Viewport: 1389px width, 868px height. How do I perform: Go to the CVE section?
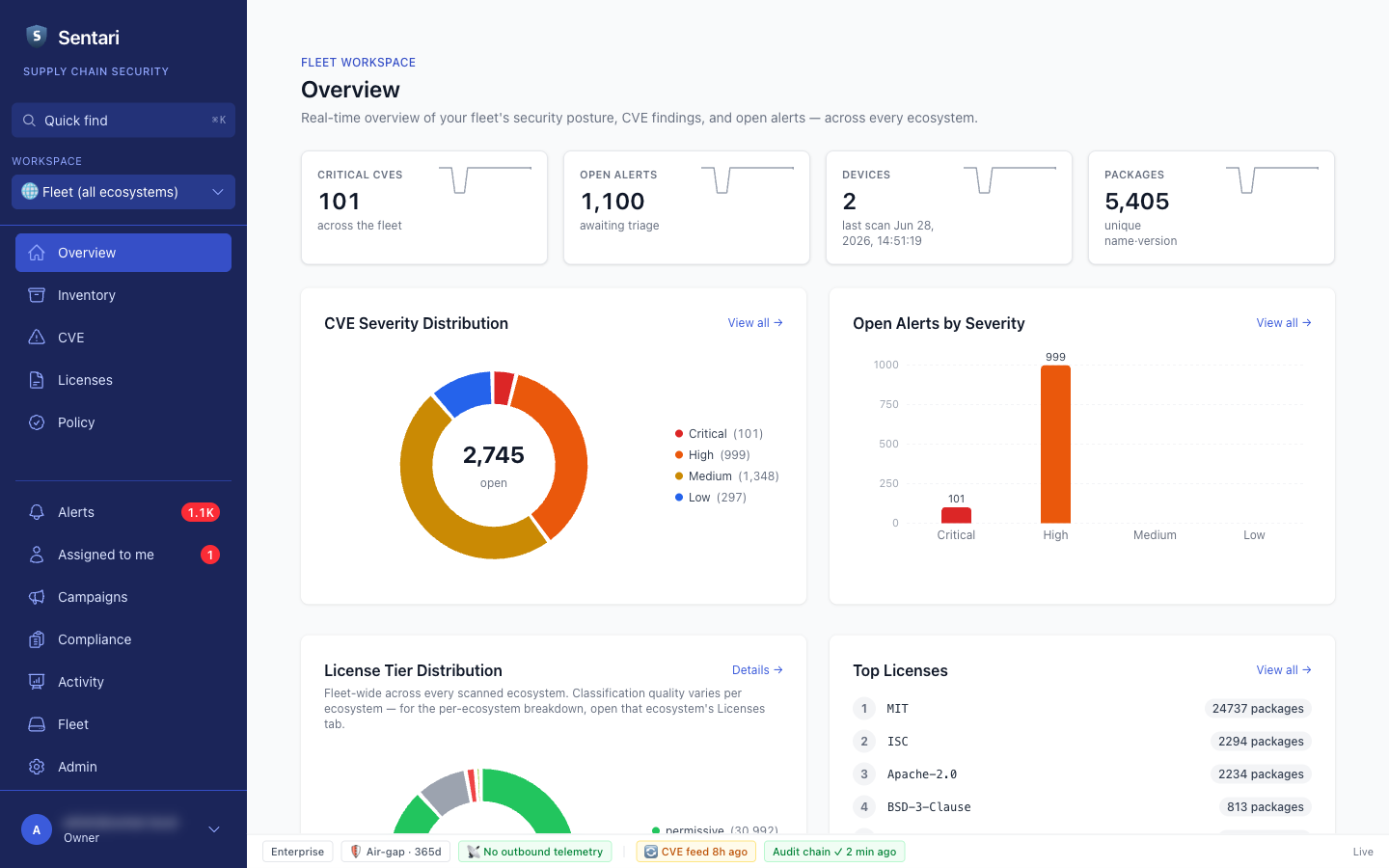coord(123,338)
